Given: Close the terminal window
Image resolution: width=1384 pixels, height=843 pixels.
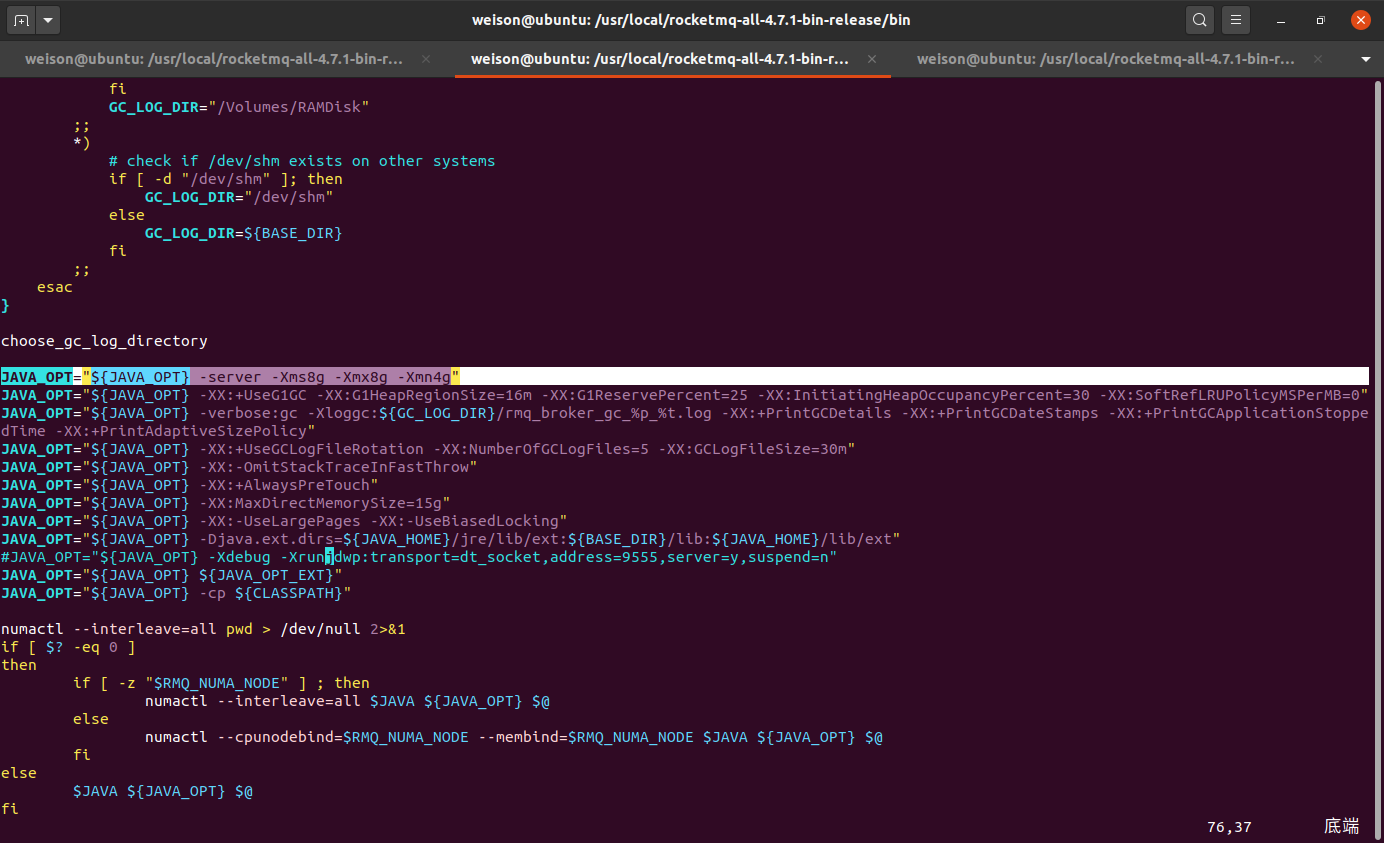Looking at the screenshot, I should (x=1358, y=20).
